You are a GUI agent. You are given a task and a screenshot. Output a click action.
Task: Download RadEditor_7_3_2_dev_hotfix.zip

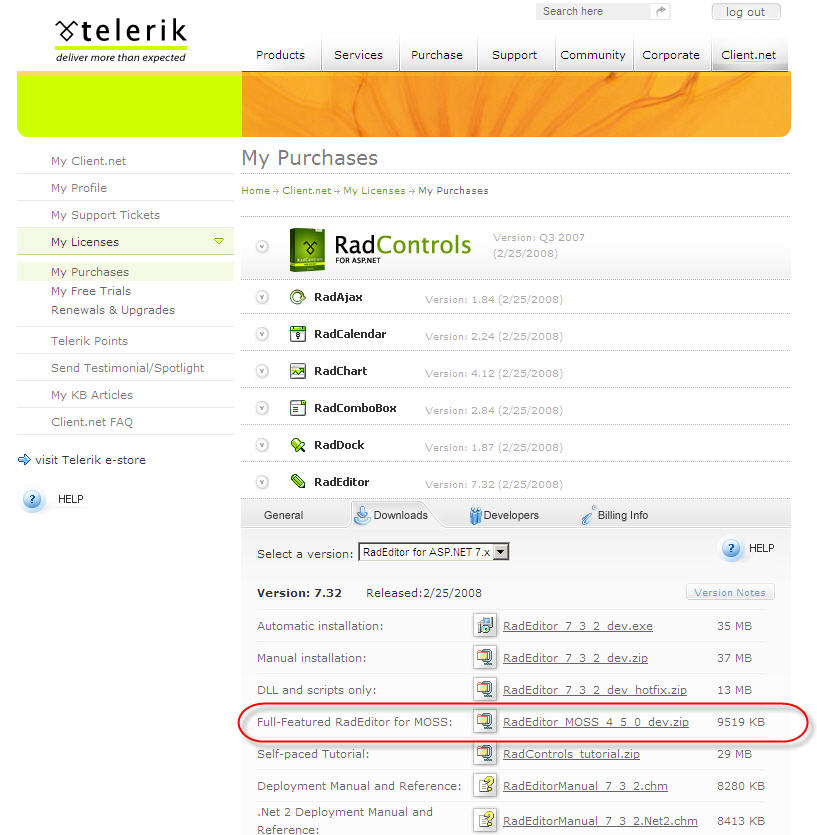[x=595, y=690]
